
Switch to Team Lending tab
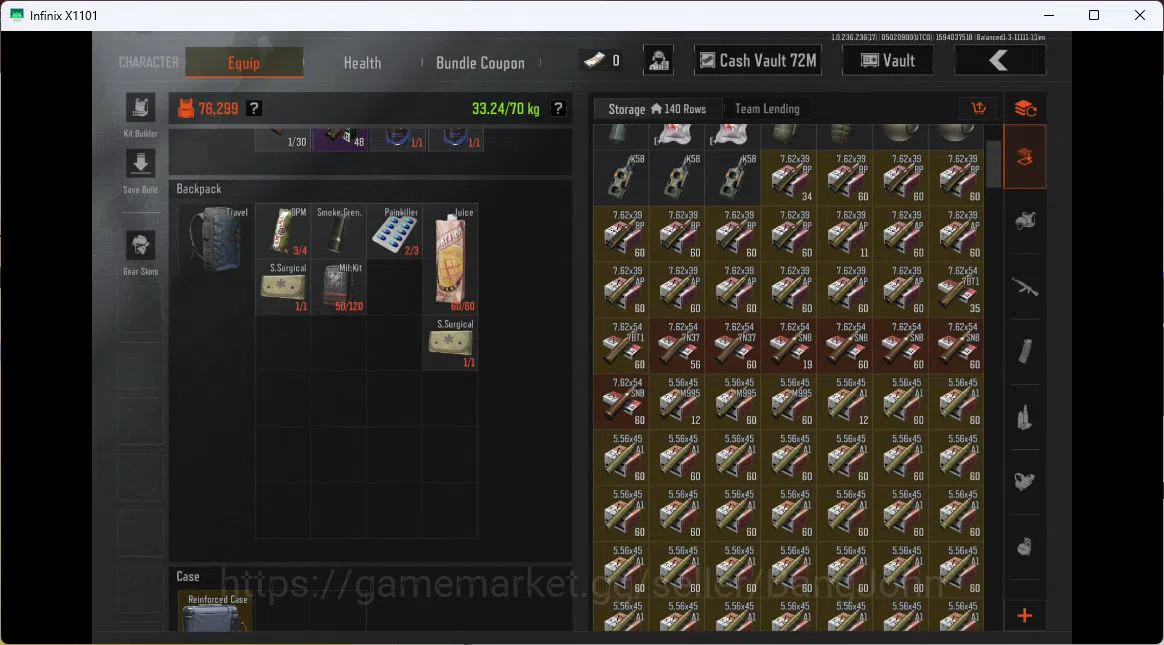pos(767,109)
